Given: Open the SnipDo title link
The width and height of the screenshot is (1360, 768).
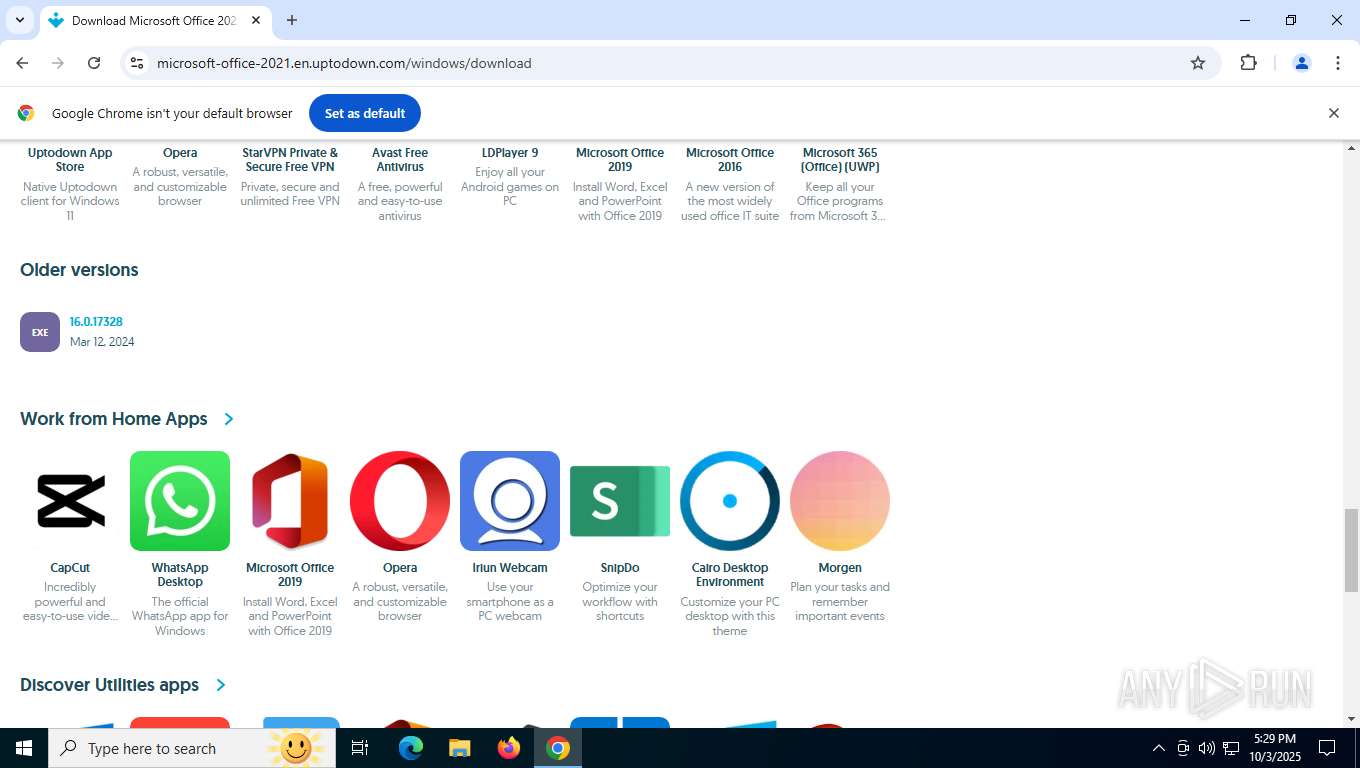Looking at the screenshot, I should pos(620,568).
